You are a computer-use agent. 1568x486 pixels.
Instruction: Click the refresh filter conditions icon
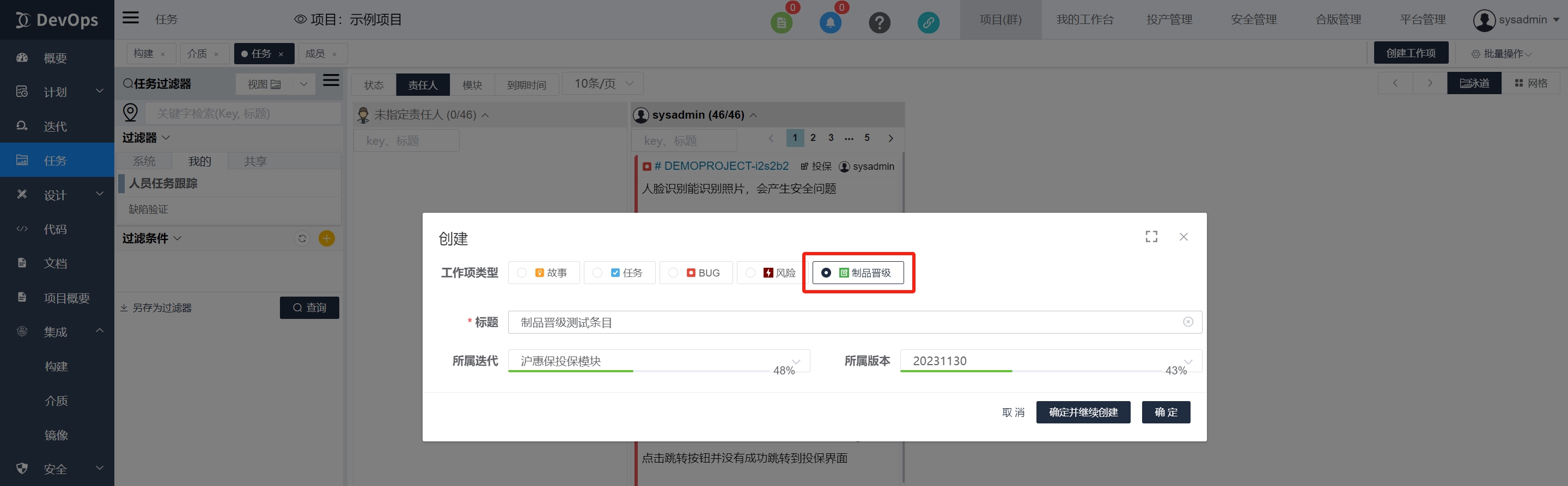302,238
